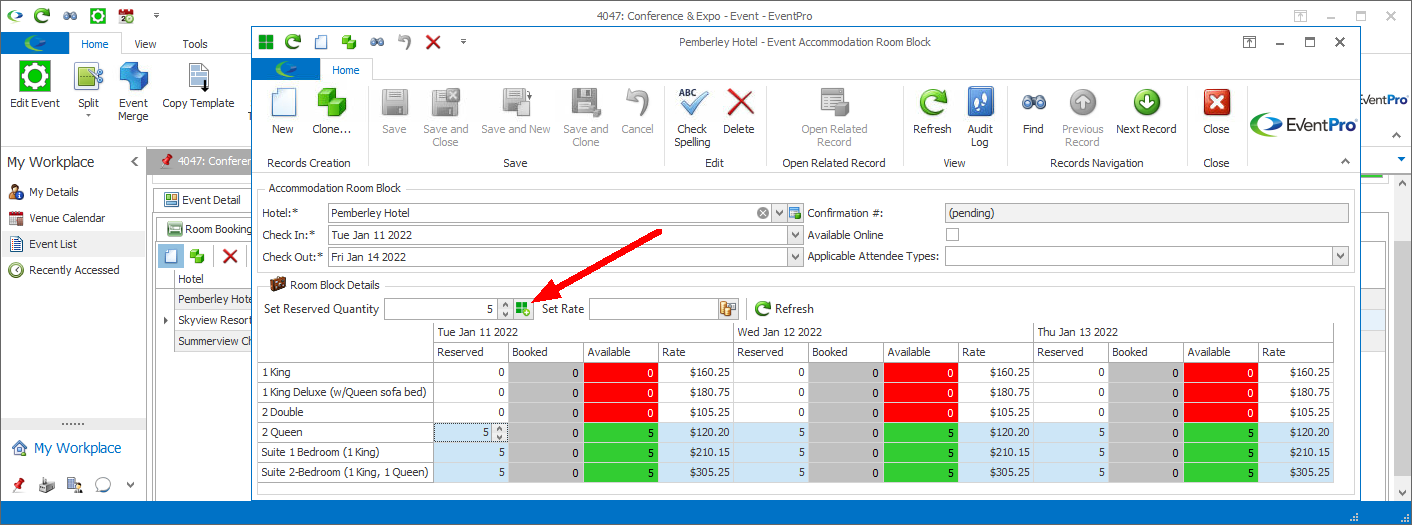
Task: Click the Clone ribbon button
Action: (331, 110)
